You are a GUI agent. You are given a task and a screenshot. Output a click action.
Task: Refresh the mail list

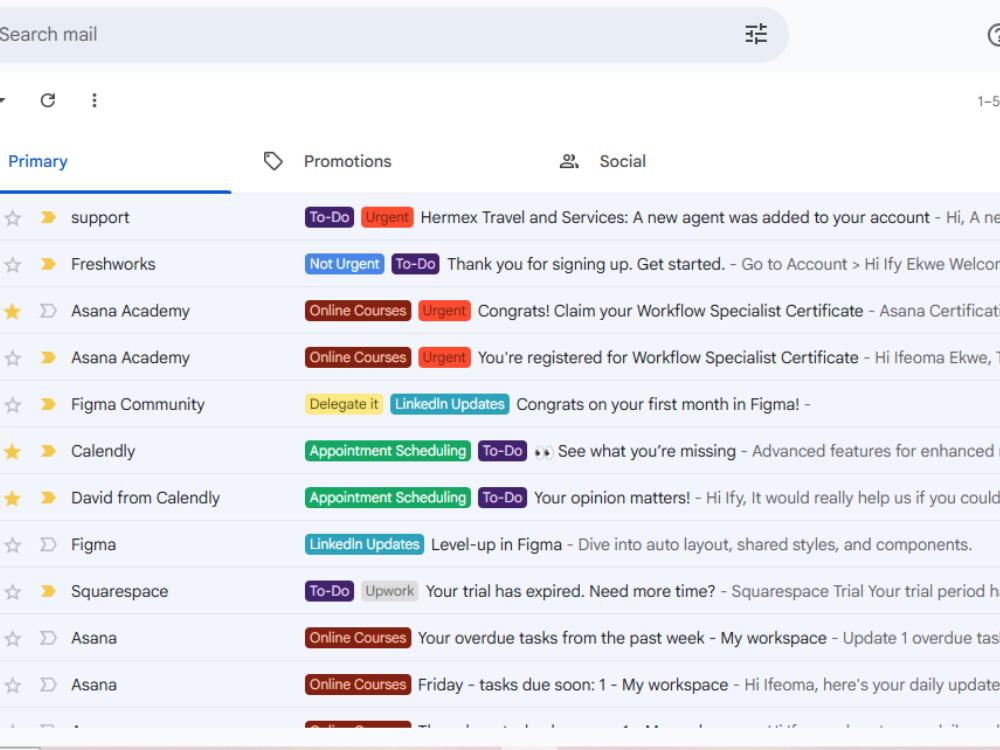[48, 100]
